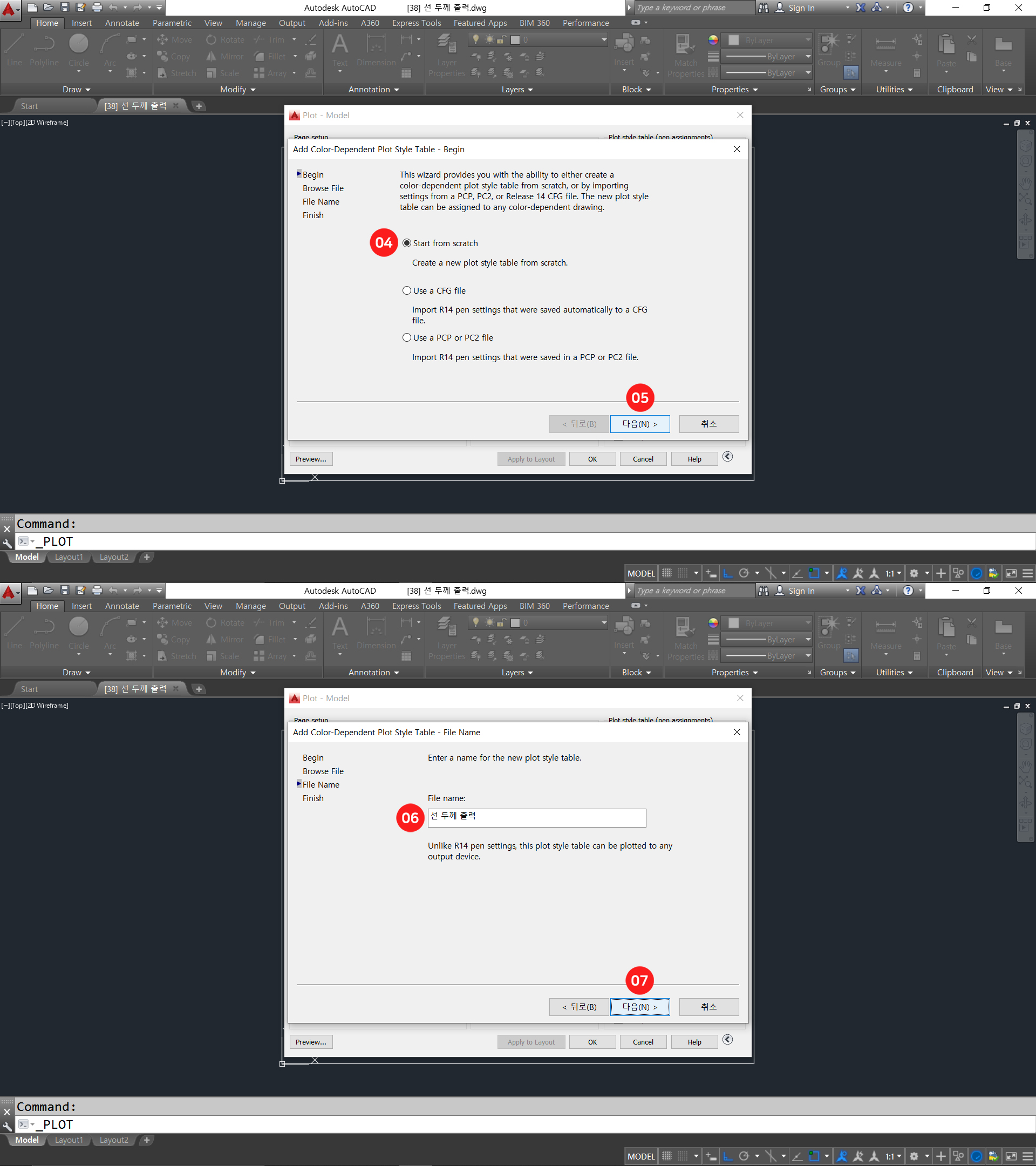Toggle snap mode in upper status bar

point(683,573)
